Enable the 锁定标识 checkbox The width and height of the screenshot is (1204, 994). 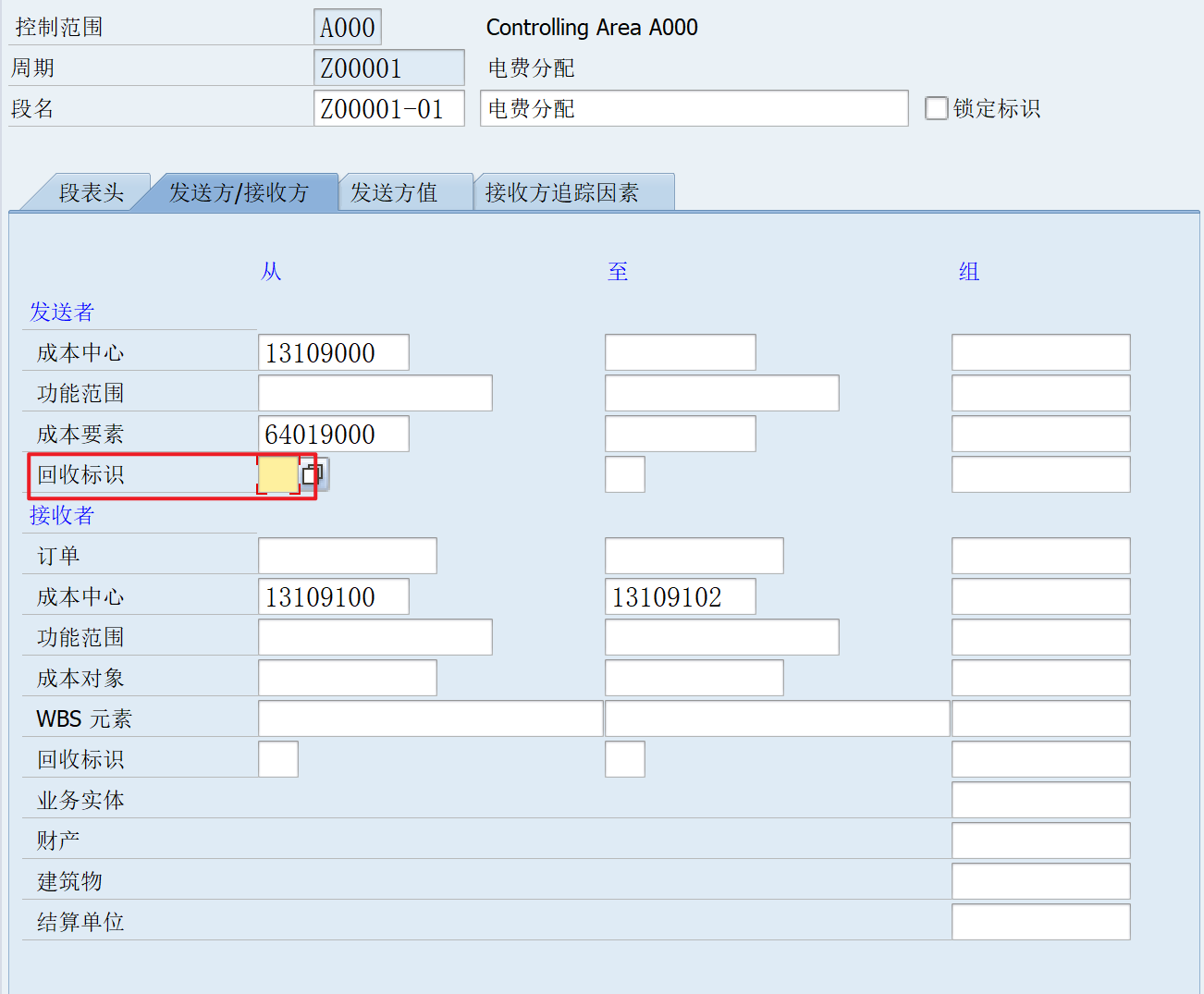click(936, 108)
